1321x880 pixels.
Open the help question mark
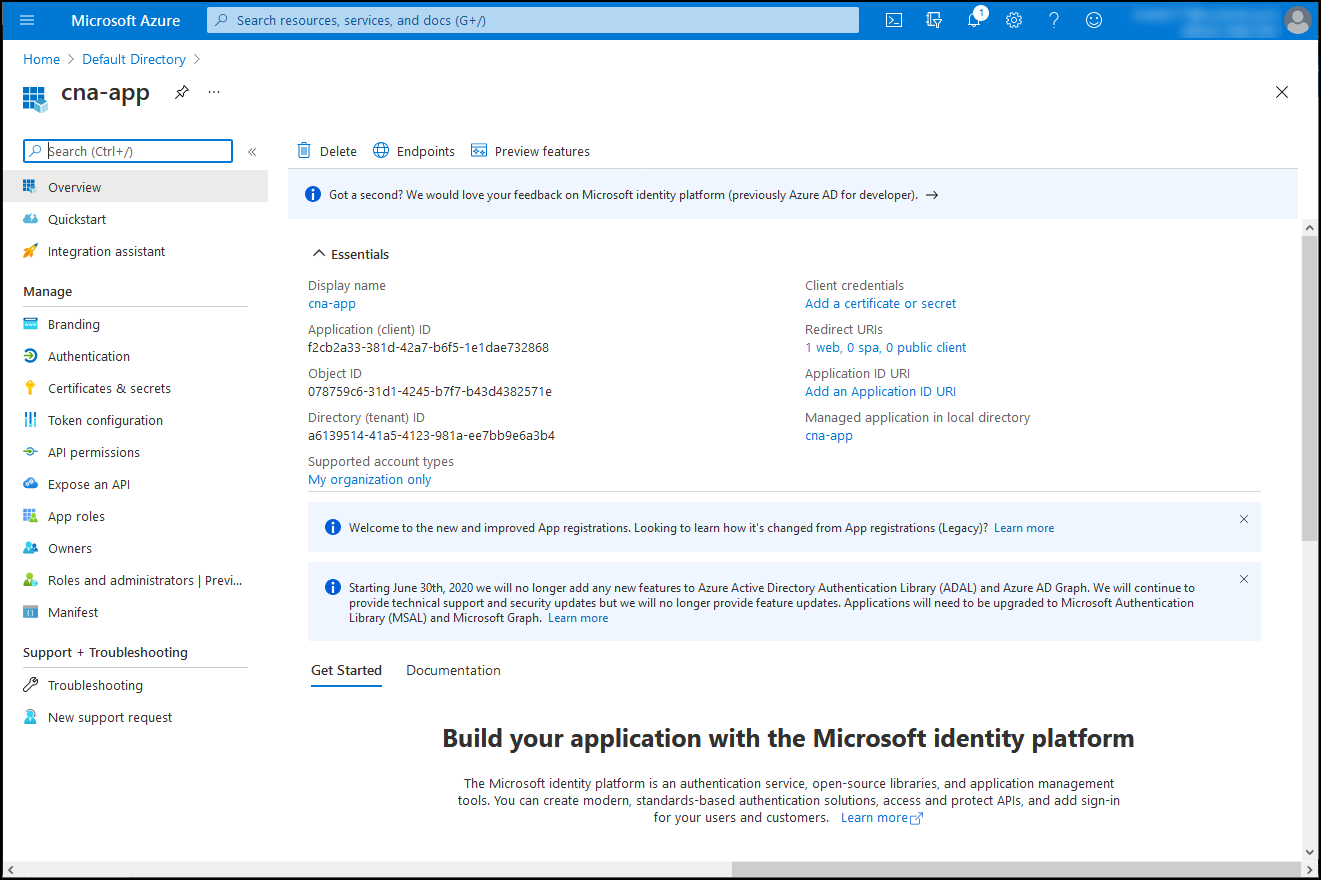pyautogui.click(x=1054, y=20)
